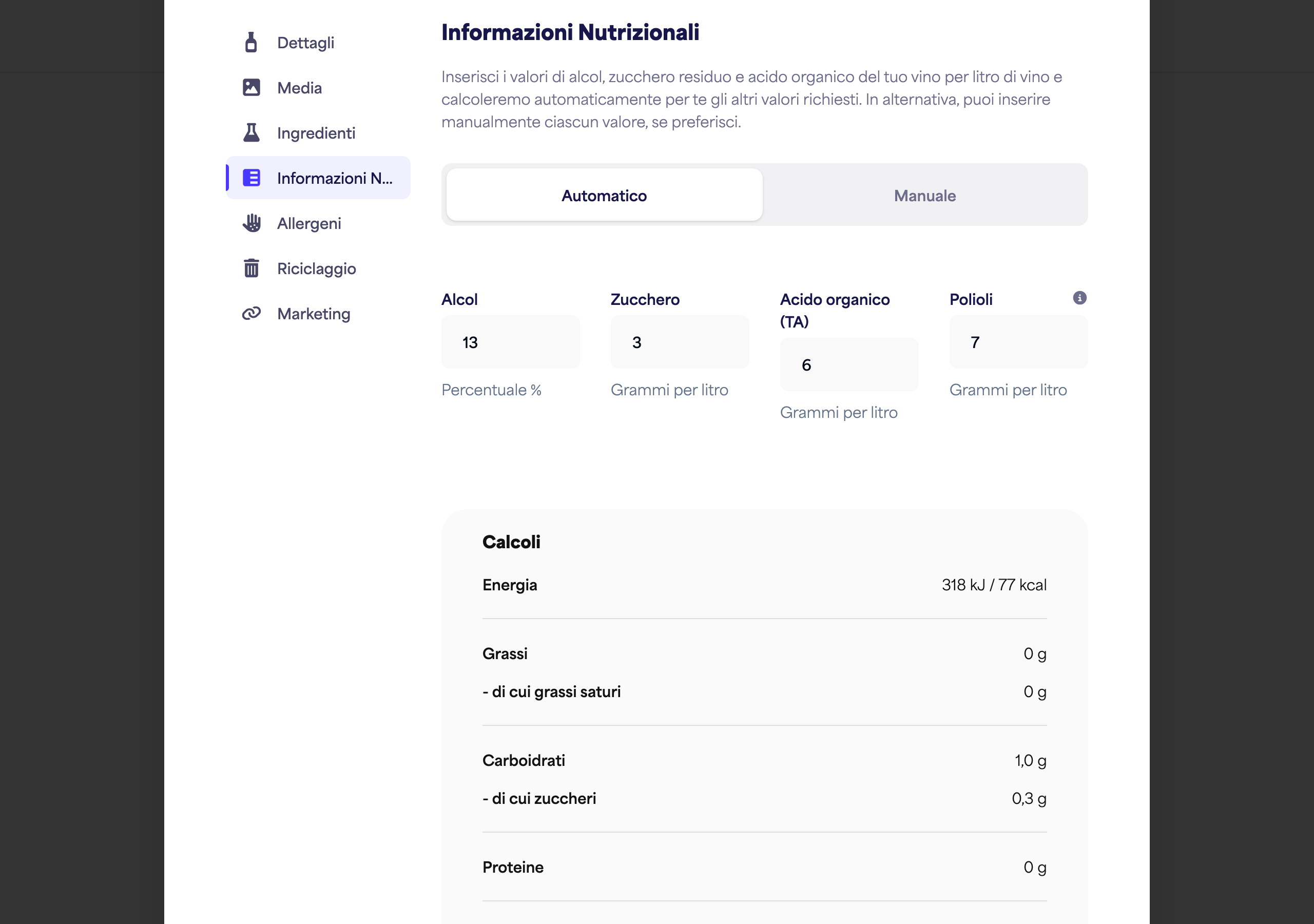Click the purple document icon for Informazioni Nutrizionali
The height and width of the screenshot is (924, 1314).
pyautogui.click(x=251, y=178)
